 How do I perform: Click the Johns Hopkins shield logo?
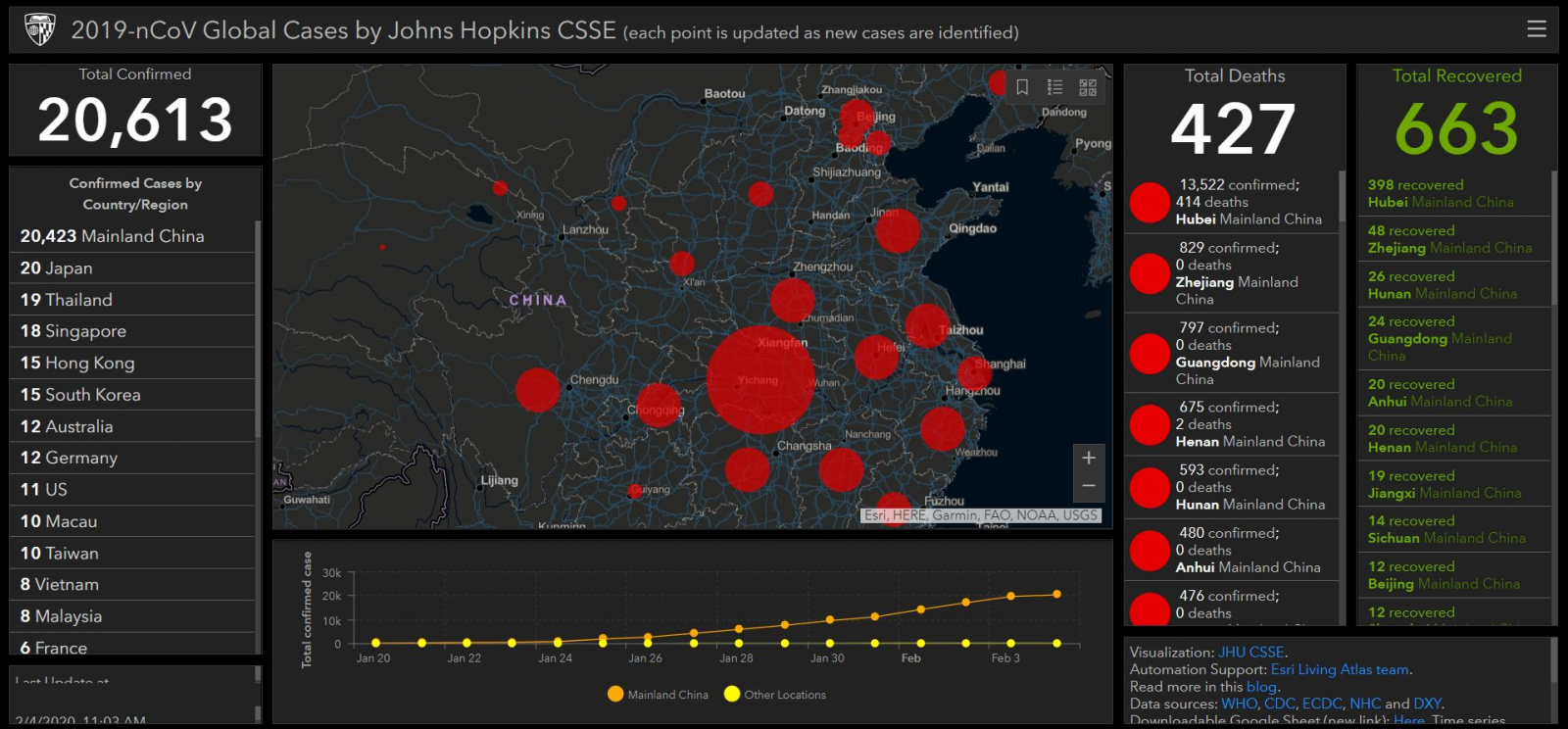pos(40,30)
